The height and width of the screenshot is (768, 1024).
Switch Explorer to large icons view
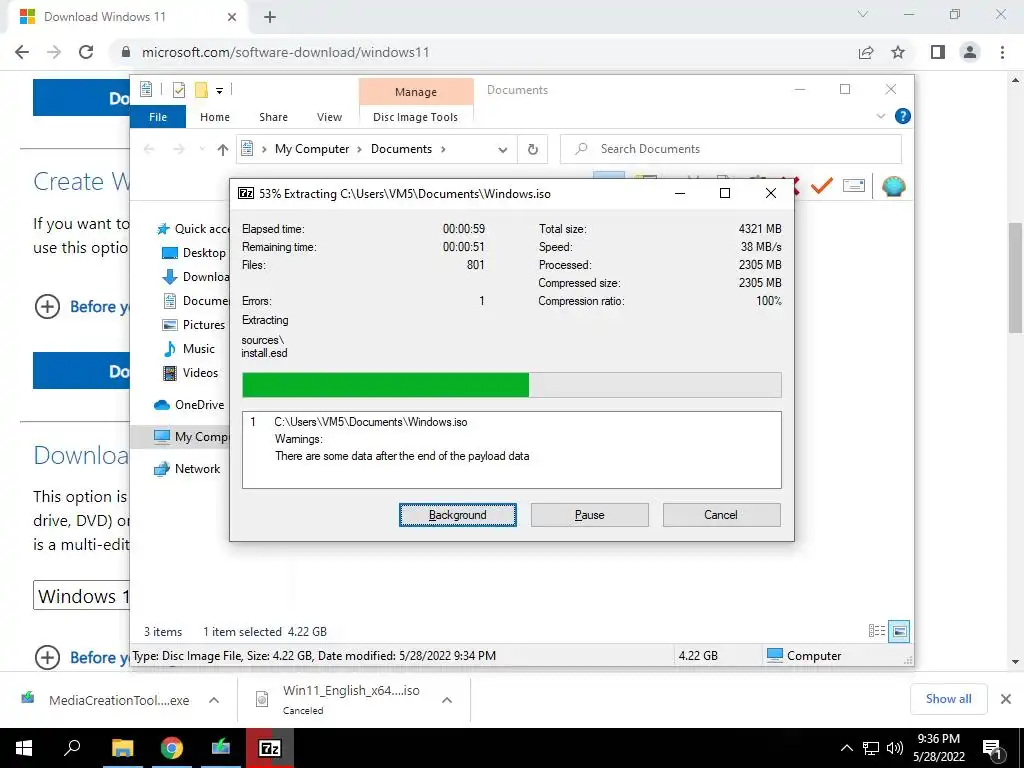click(899, 631)
